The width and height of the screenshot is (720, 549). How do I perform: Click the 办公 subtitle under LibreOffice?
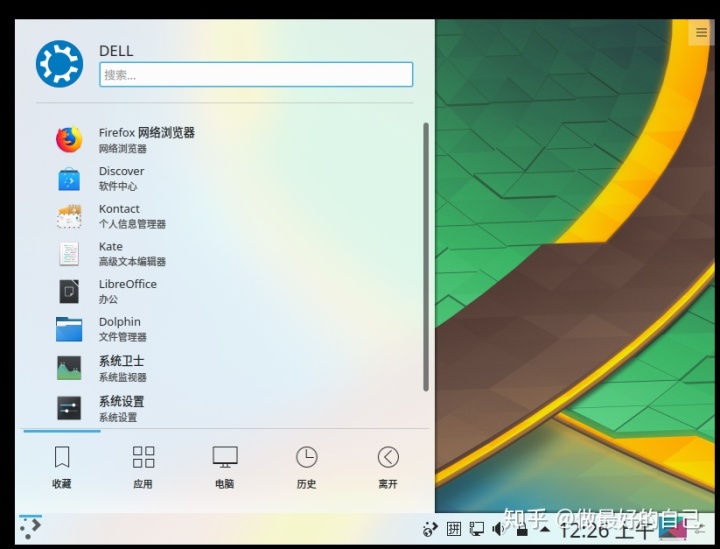tap(108, 299)
